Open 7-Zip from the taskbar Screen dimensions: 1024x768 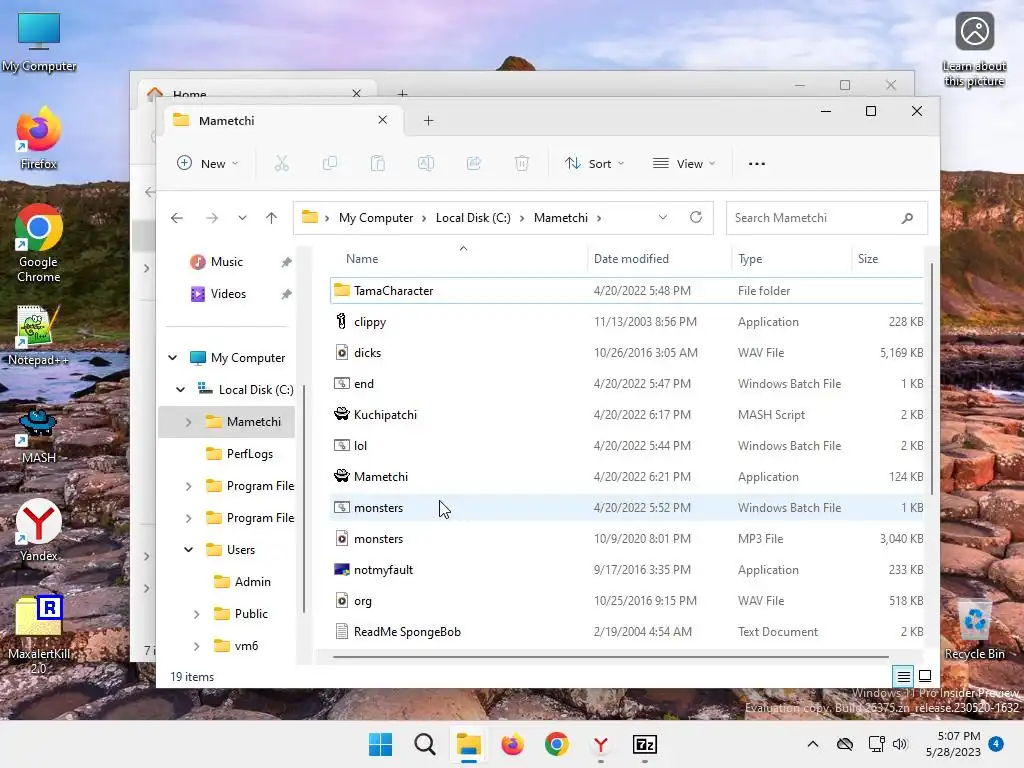click(645, 744)
